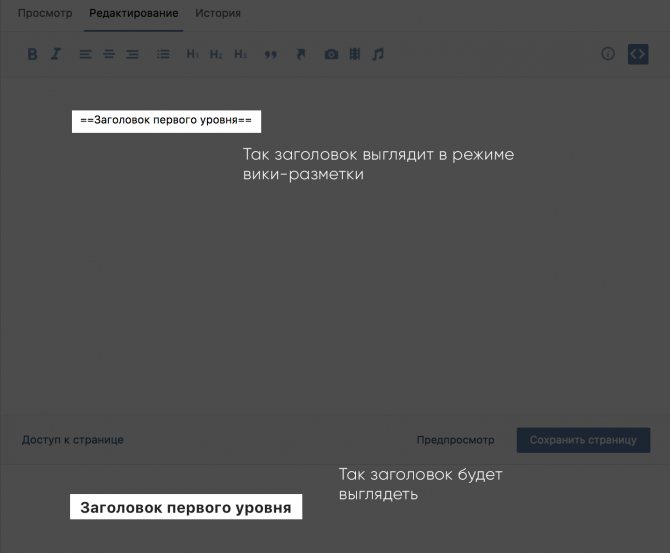
Task: Toggle bold formatting in the editor toolbar
Action: coord(32,54)
